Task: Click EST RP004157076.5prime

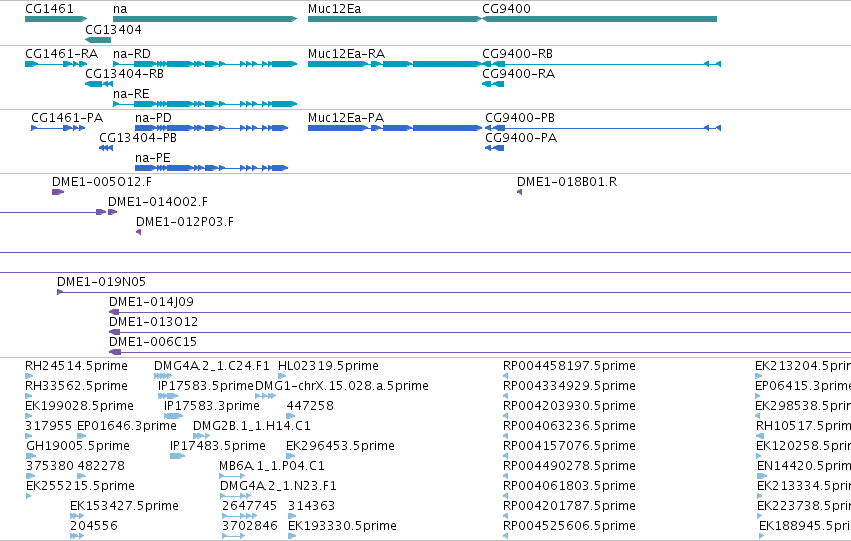Action: pyautogui.click(x=569, y=446)
